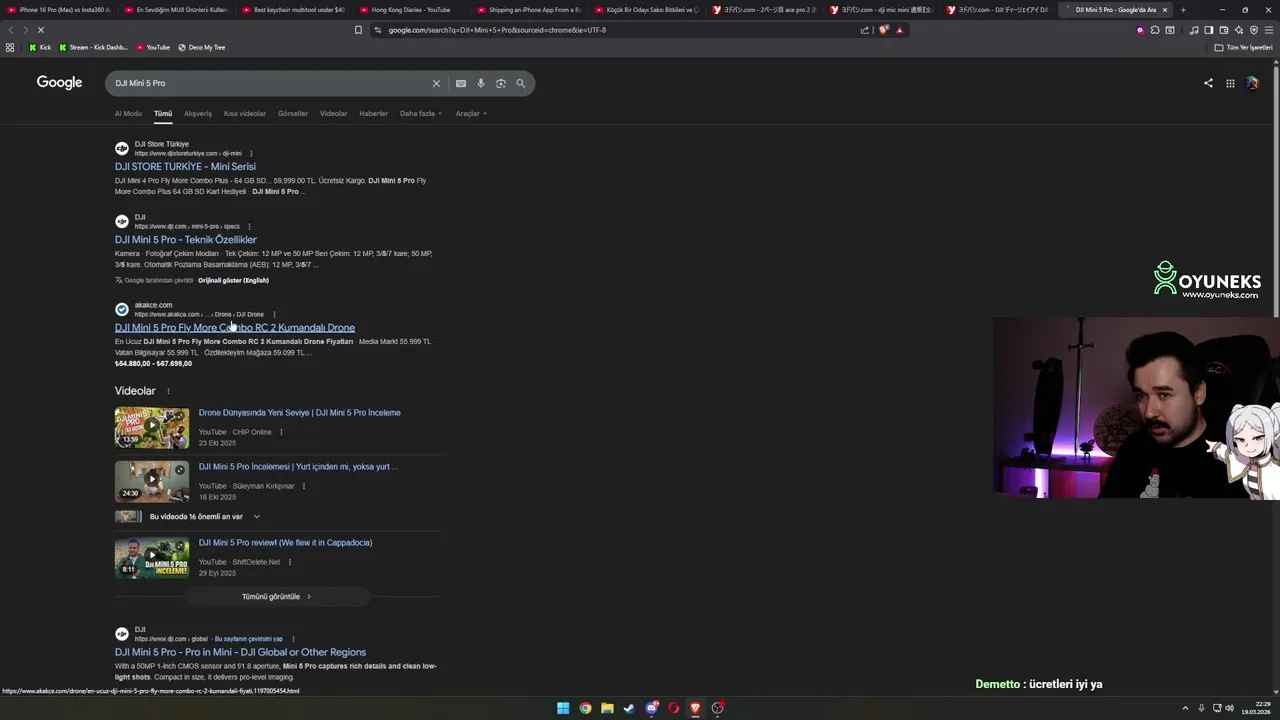Click the browser address bar URL
Image resolution: width=1280 pixels, height=720 pixels.
(497, 30)
